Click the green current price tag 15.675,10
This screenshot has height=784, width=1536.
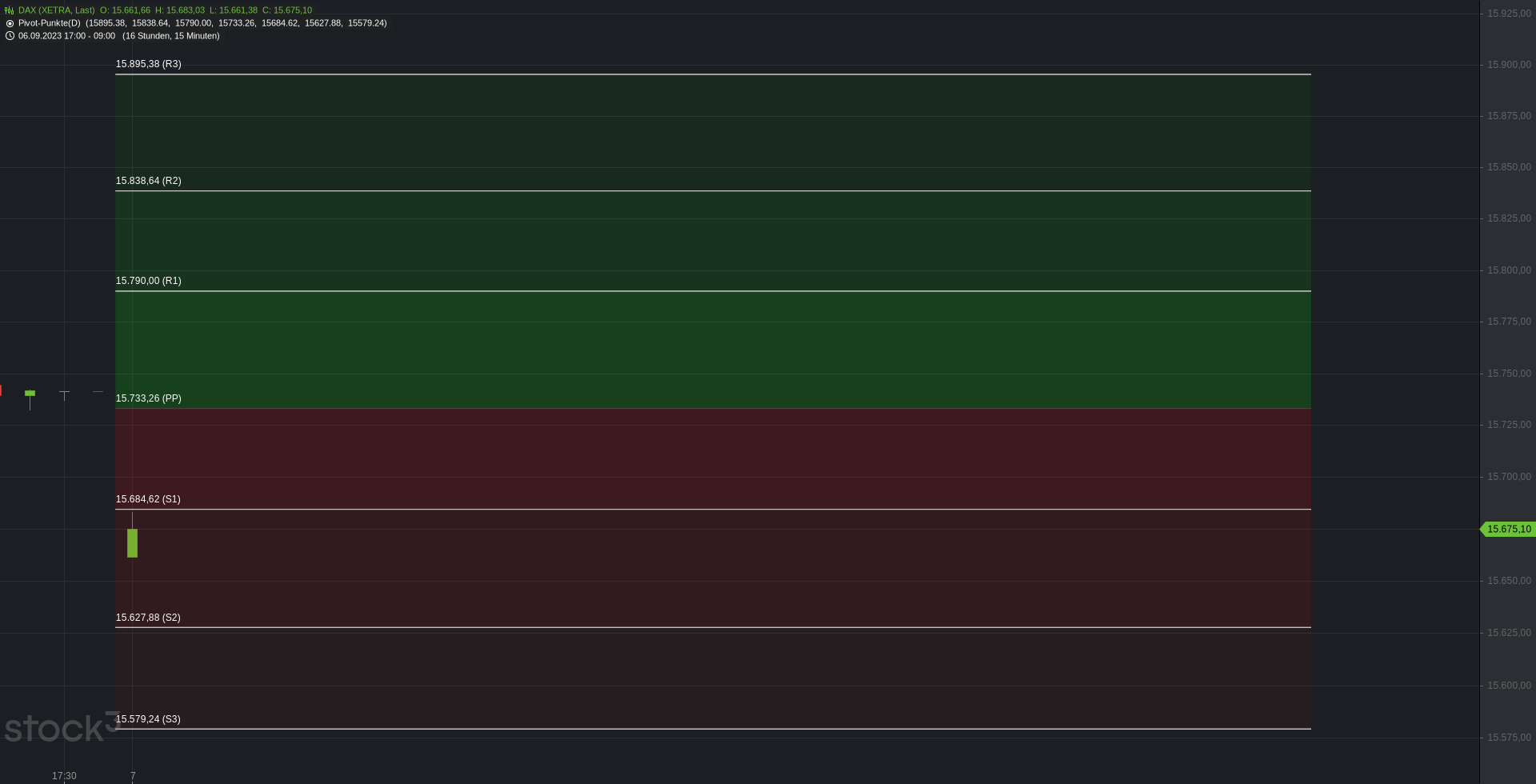[x=1508, y=530]
